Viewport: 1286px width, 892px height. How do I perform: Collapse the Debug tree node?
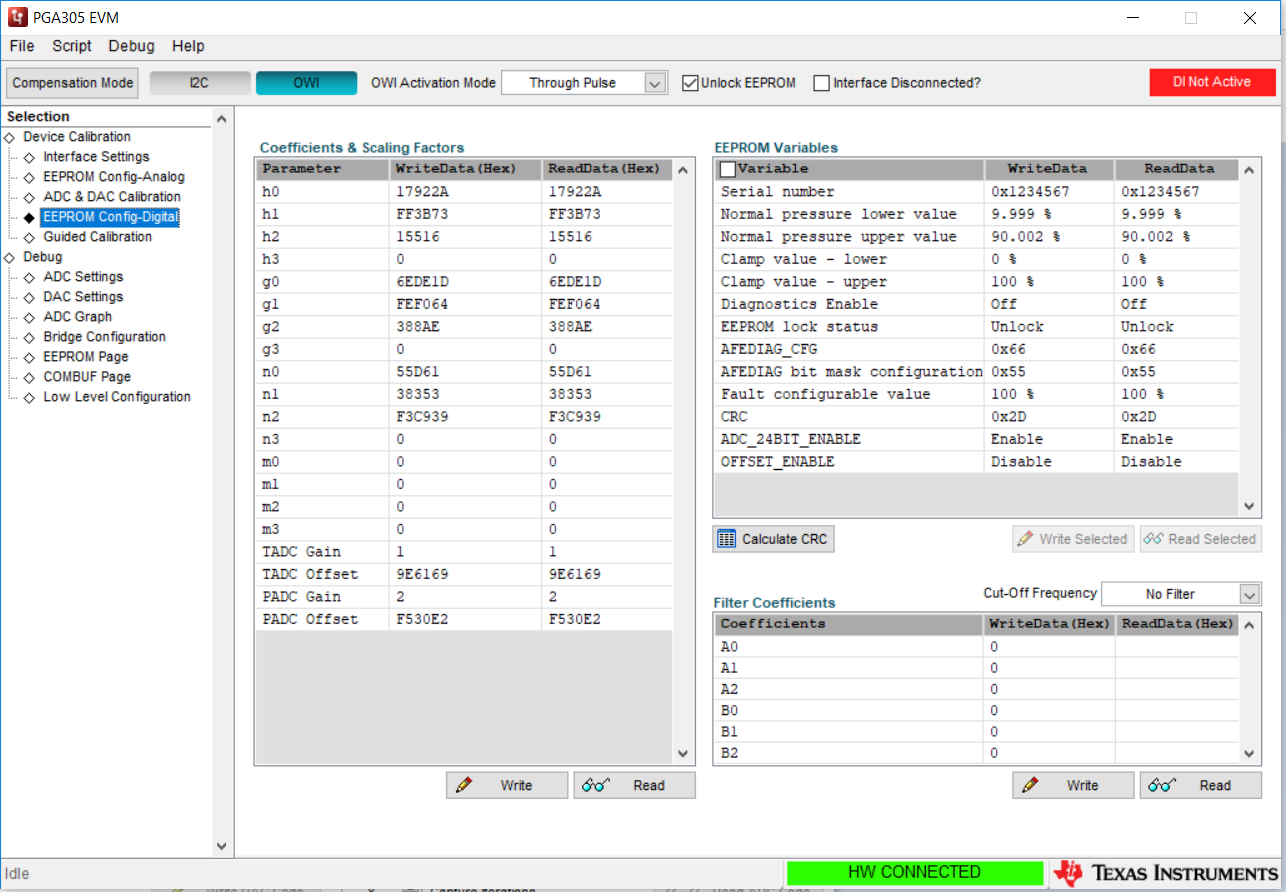(x=10, y=257)
